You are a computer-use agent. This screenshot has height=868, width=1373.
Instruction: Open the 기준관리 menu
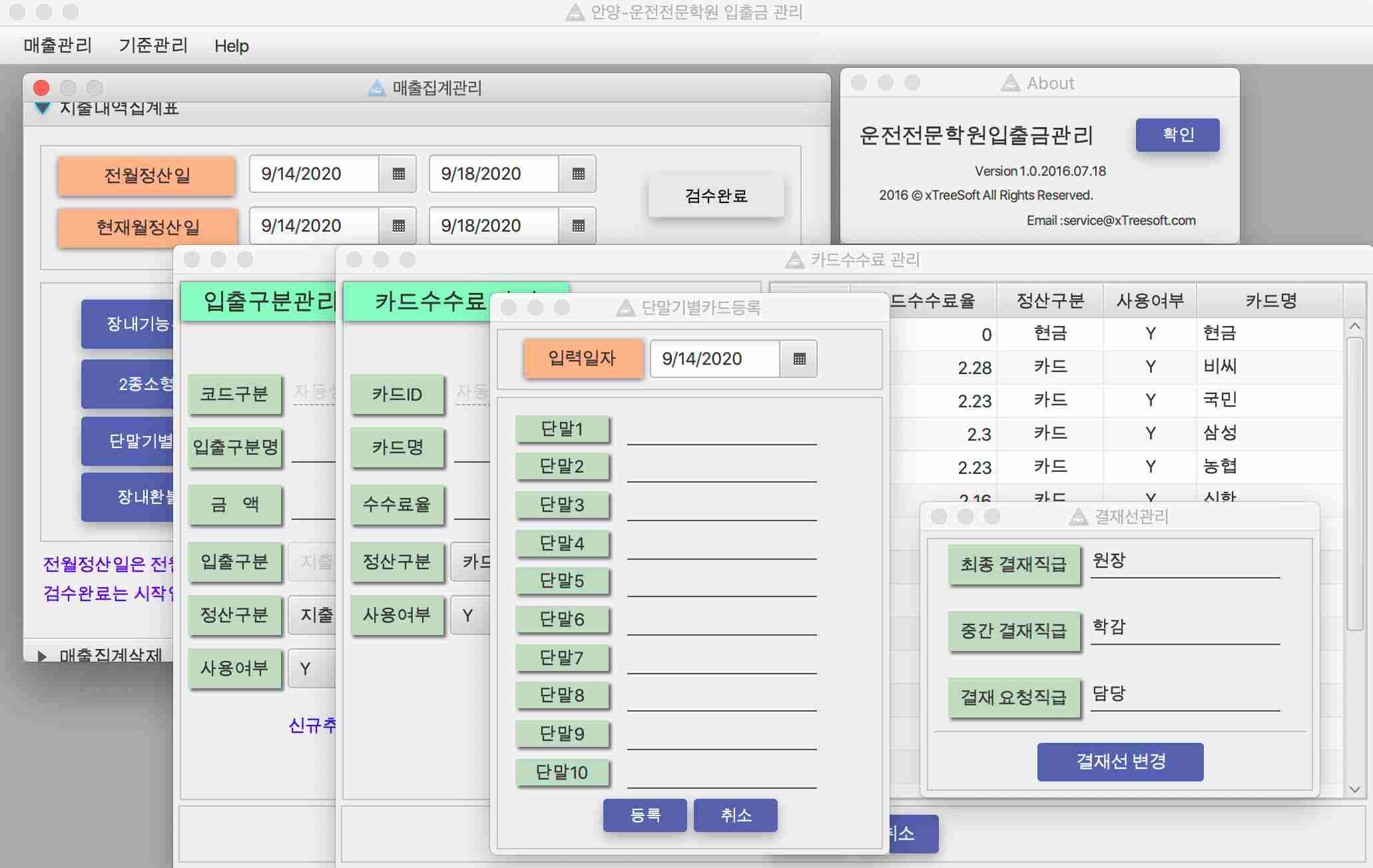point(153,45)
